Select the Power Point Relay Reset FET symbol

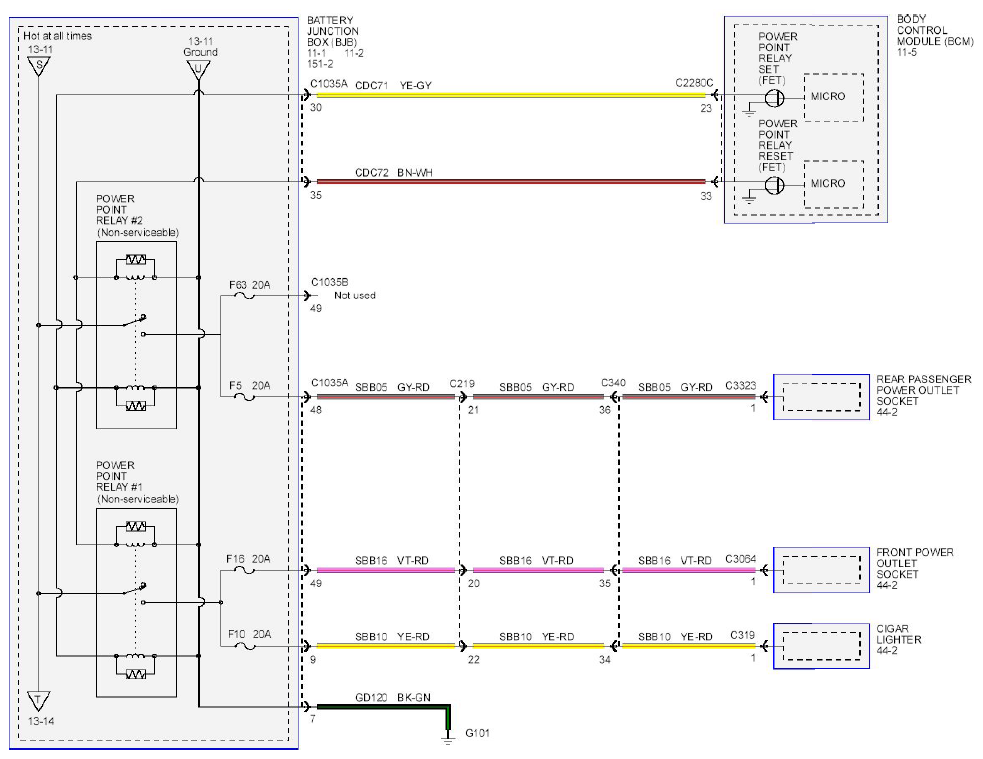[775, 185]
